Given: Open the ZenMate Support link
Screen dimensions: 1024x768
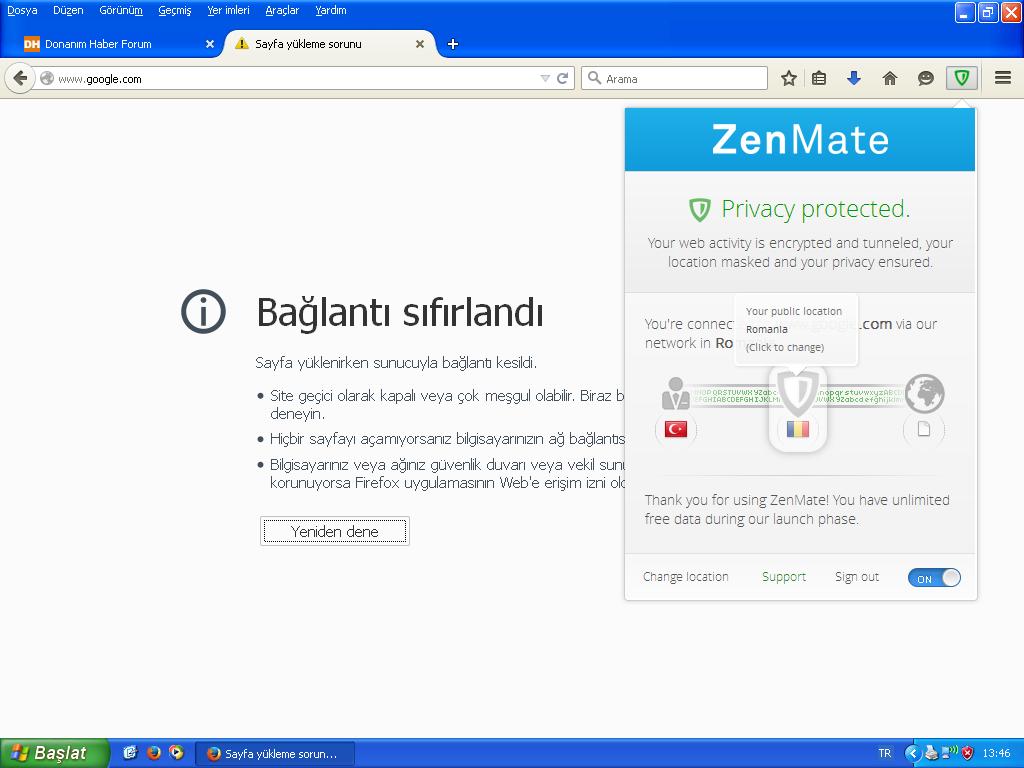Looking at the screenshot, I should click(x=784, y=577).
